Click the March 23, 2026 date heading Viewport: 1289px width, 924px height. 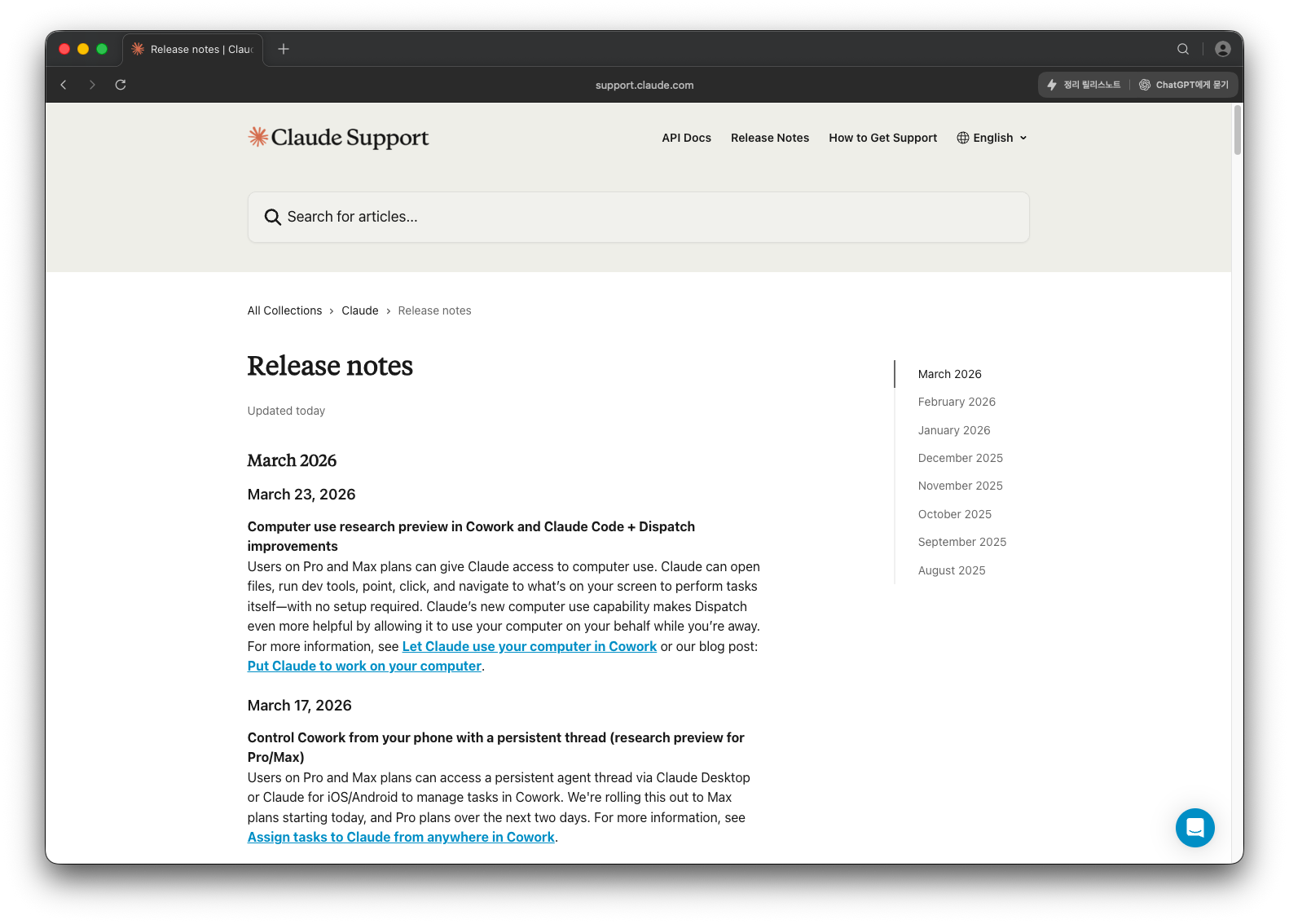pos(301,495)
